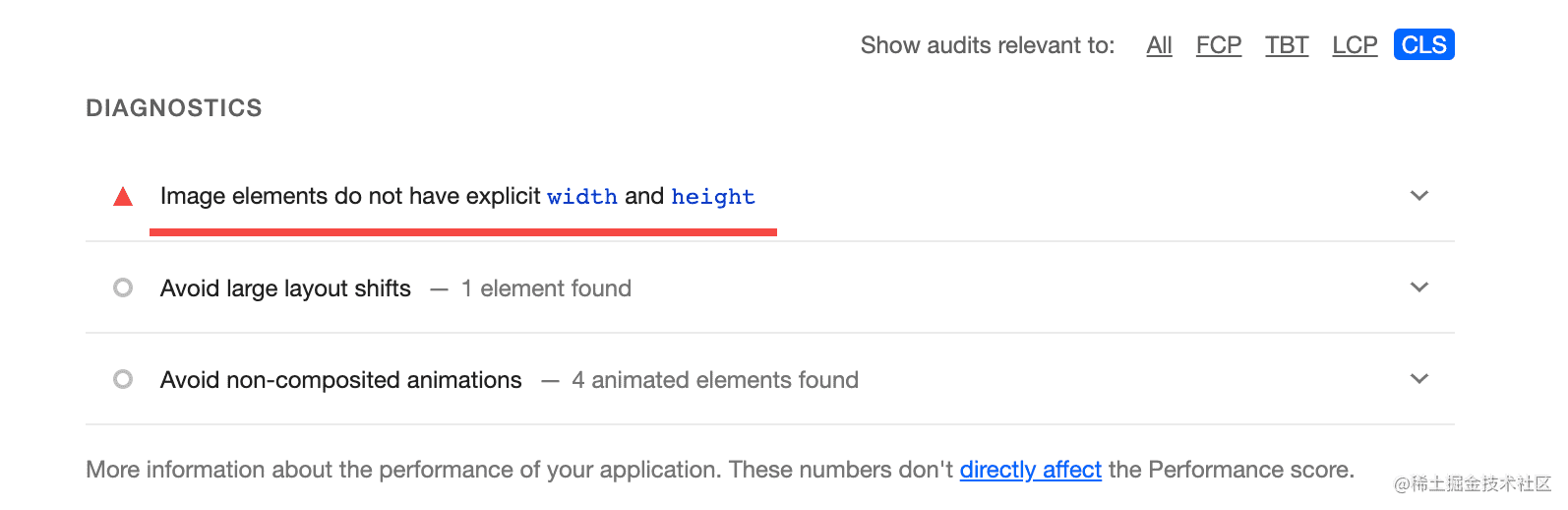
Task: Click gray circle icon beside non-composited animations
Action: pyautogui.click(x=123, y=379)
